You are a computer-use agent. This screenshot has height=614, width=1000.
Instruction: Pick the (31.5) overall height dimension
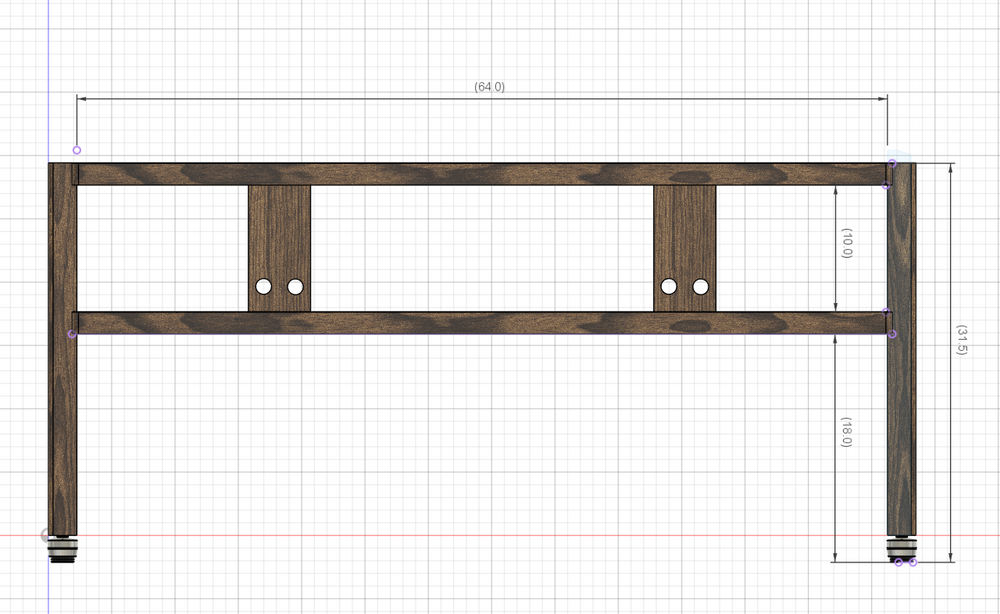coord(961,340)
